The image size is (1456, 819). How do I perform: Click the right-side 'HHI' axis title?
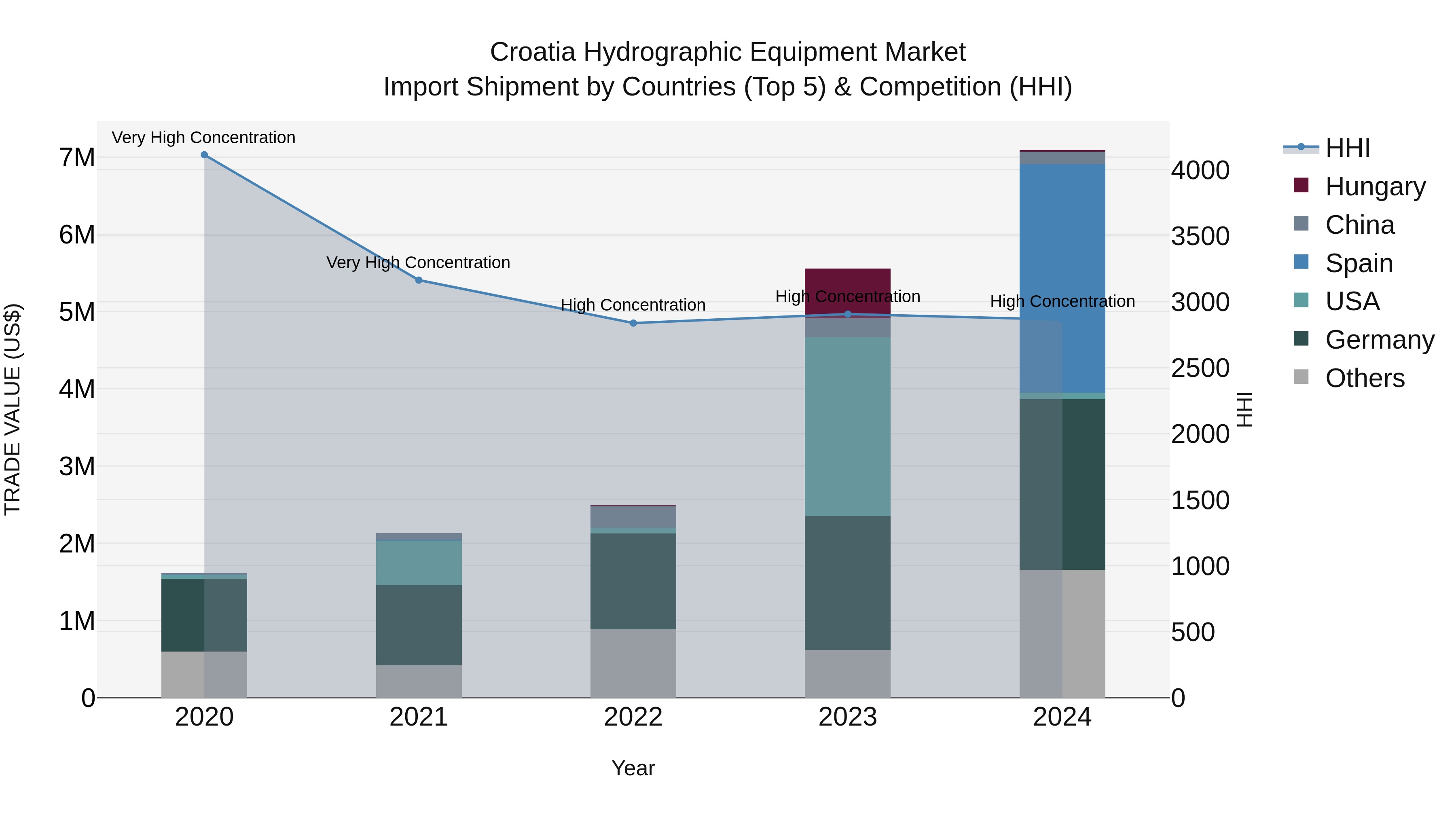click(x=1244, y=409)
